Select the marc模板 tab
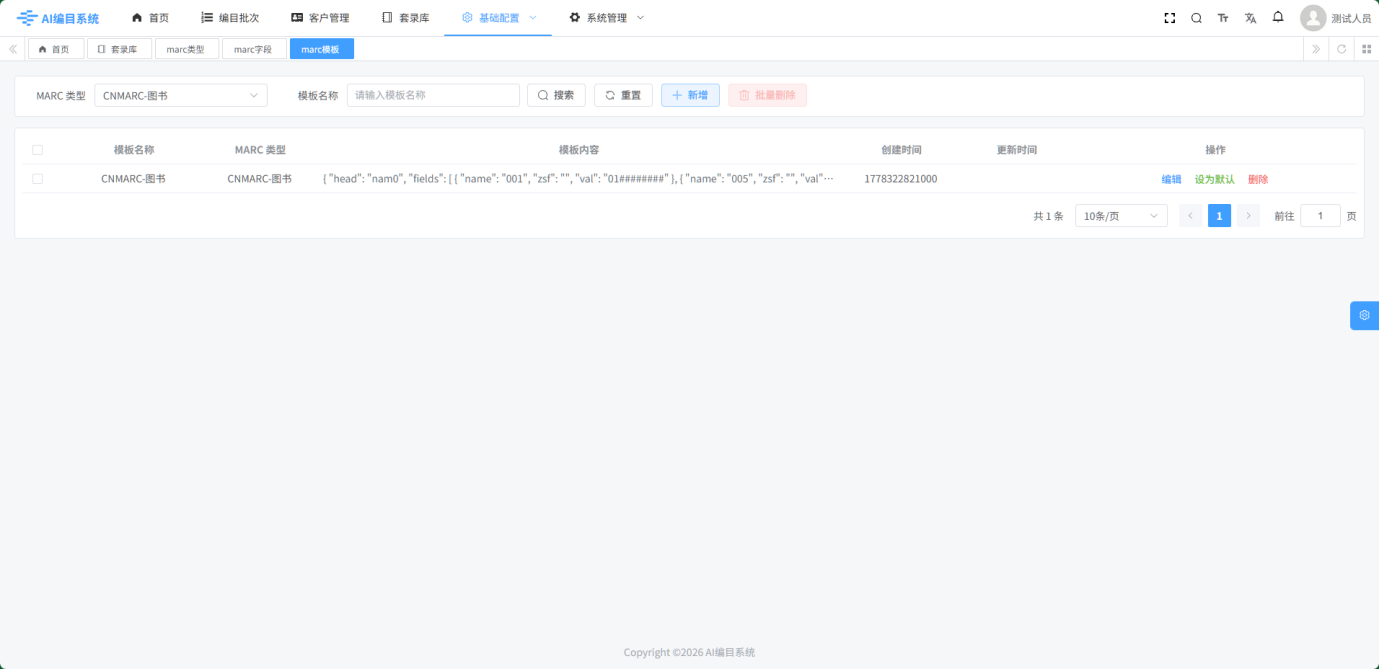The width and height of the screenshot is (1379, 669). pyautogui.click(x=321, y=49)
